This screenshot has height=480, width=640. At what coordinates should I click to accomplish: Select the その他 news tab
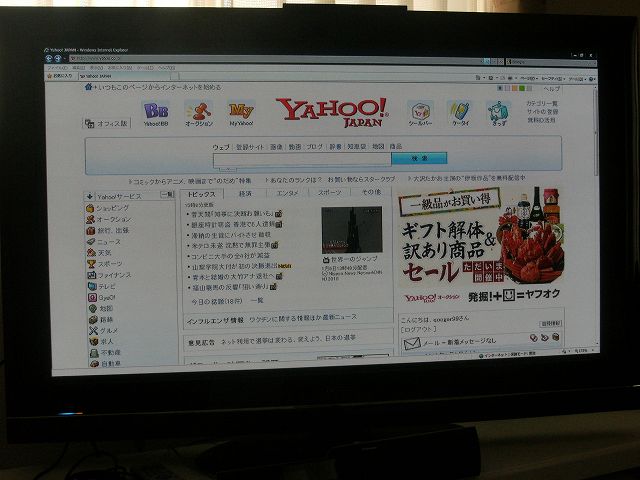pyautogui.click(x=371, y=192)
